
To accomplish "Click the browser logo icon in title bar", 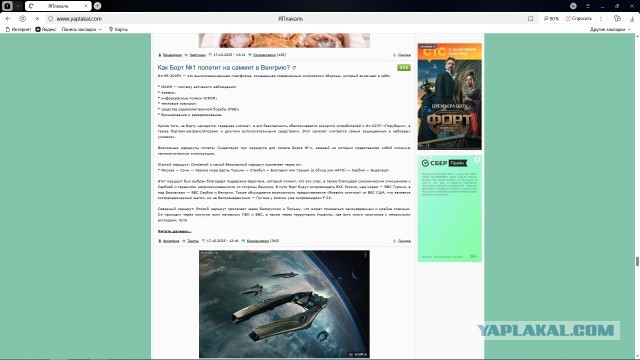I will pos(7,6).
